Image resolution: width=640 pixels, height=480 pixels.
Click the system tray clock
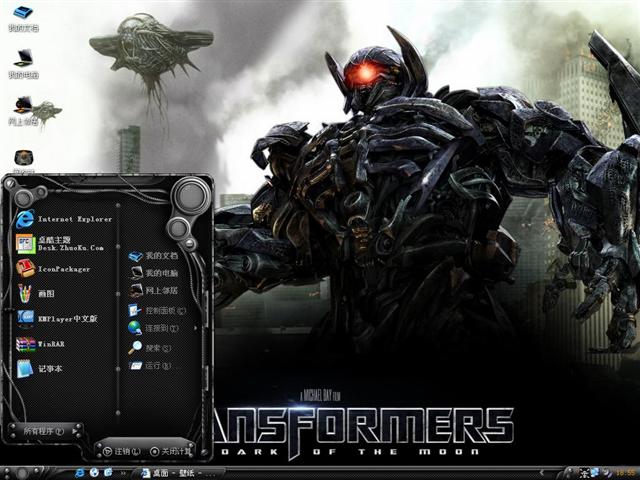(x=625, y=472)
